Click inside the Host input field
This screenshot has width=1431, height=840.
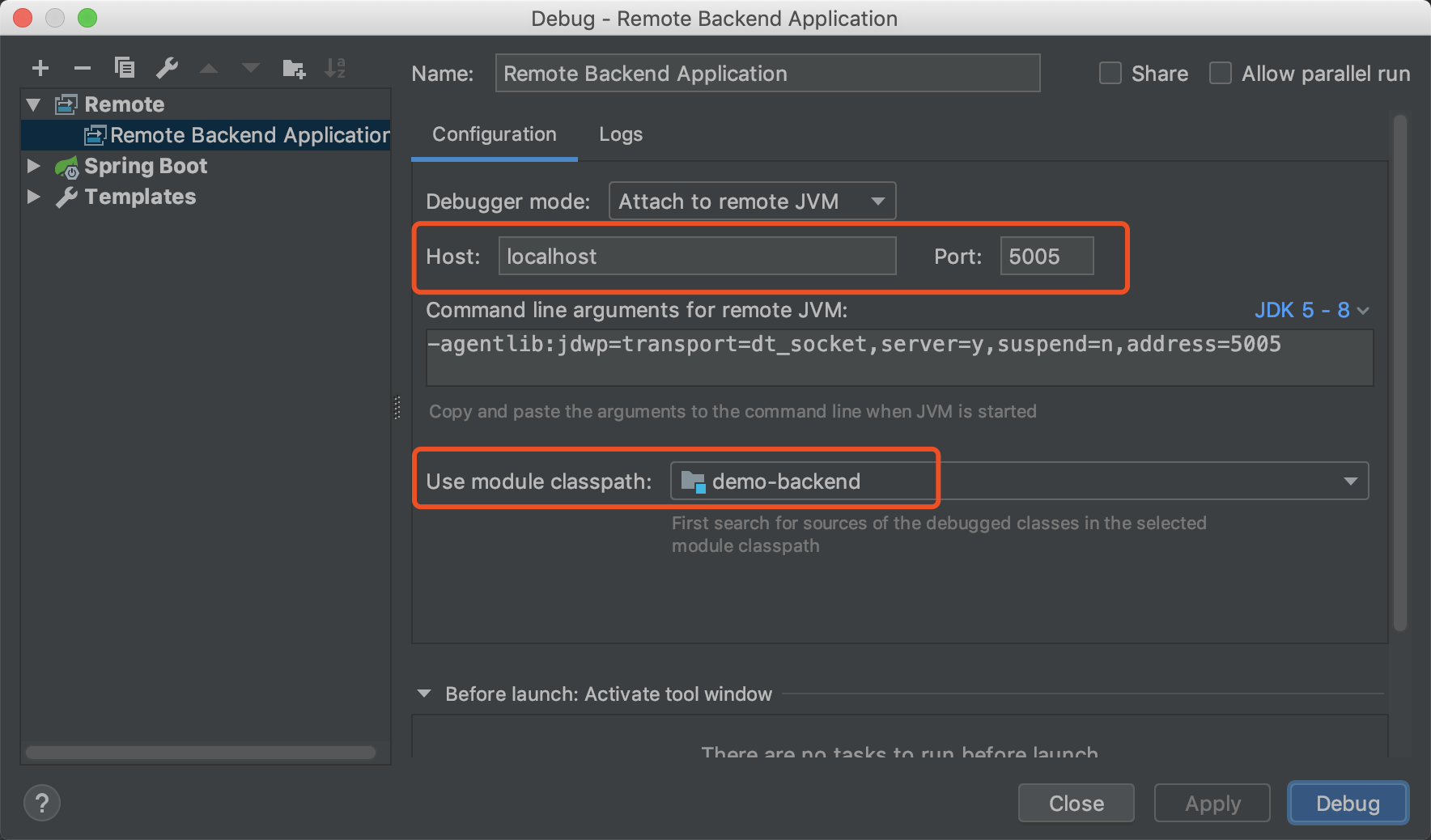(697, 256)
